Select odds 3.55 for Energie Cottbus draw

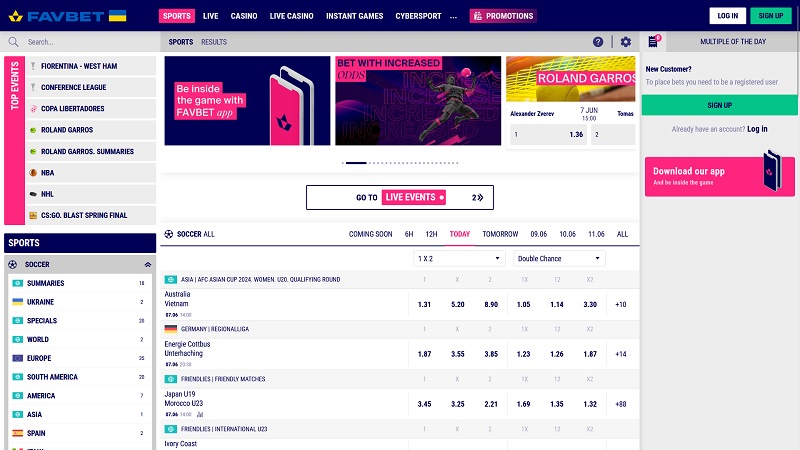(458, 354)
